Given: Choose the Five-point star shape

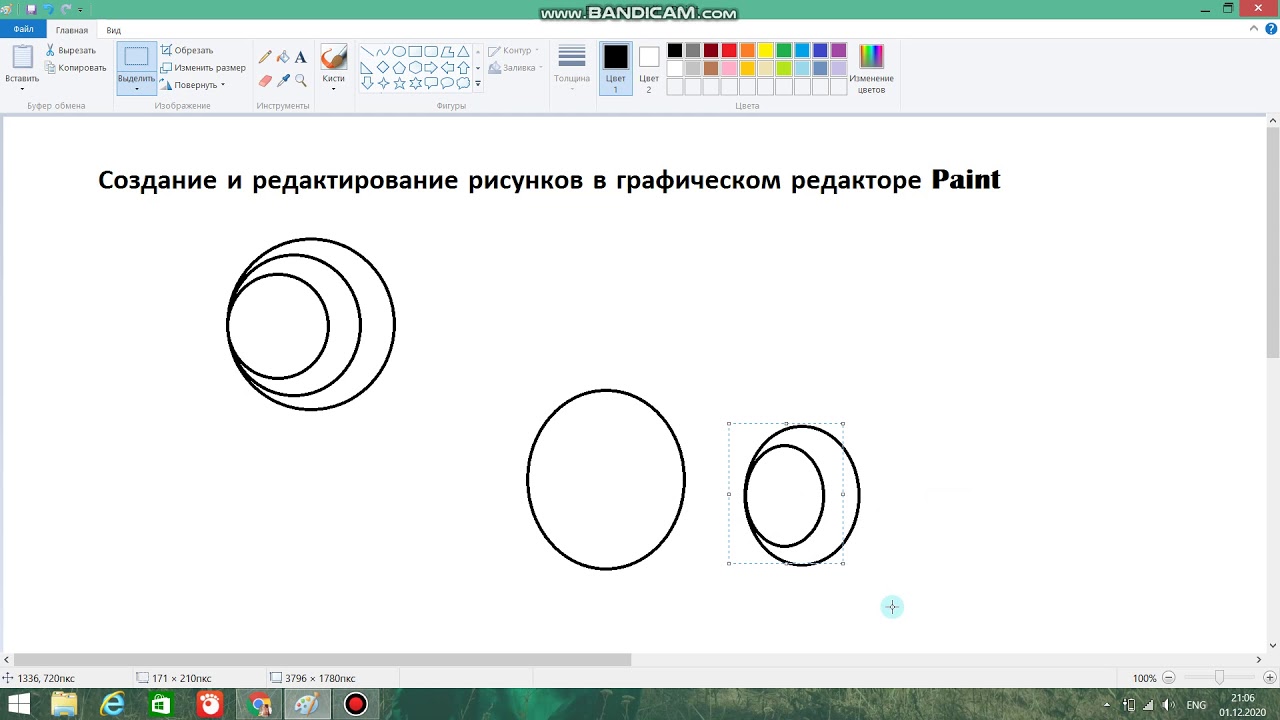Looking at the screenshot, I should pyautogui.click(x=399, y=84).
